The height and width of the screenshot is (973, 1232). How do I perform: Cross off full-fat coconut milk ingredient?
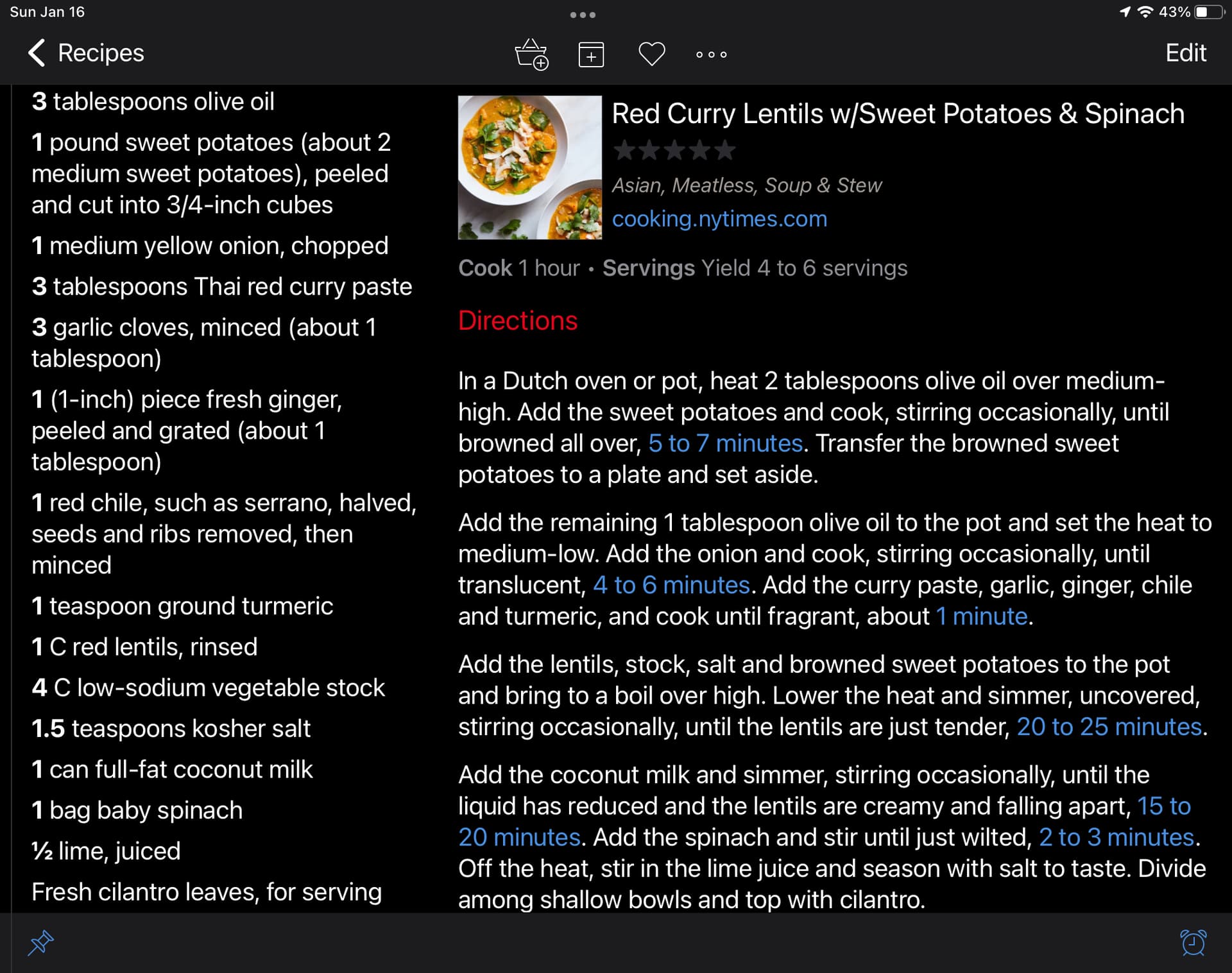pyautogui.click(x=172, y=769)
